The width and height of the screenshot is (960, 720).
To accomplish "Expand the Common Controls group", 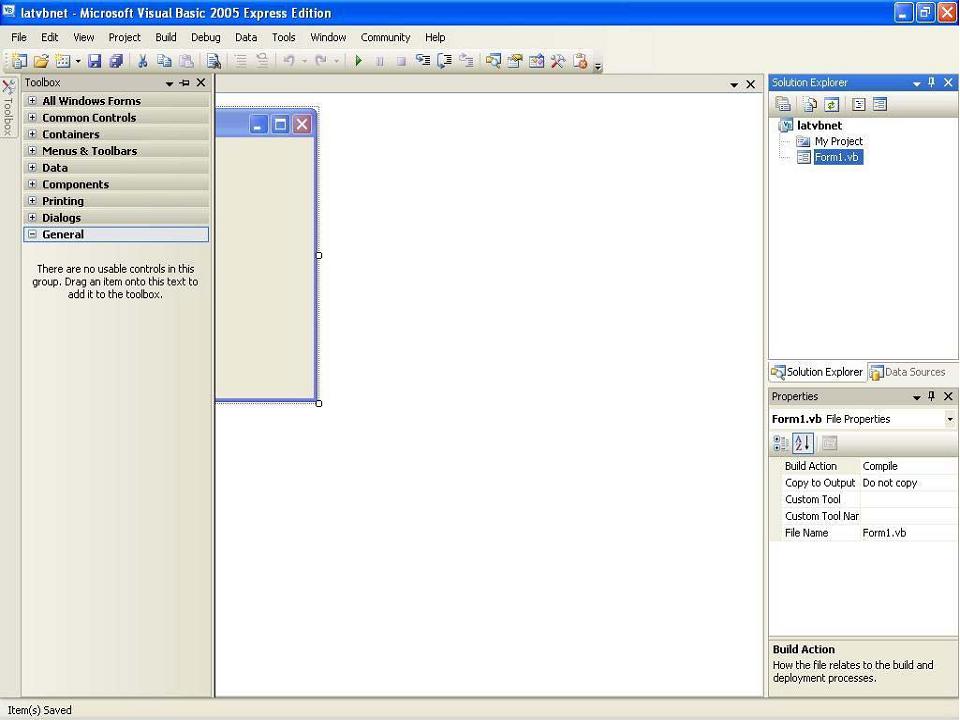I will pyautogui.click(x=32, y=117).
